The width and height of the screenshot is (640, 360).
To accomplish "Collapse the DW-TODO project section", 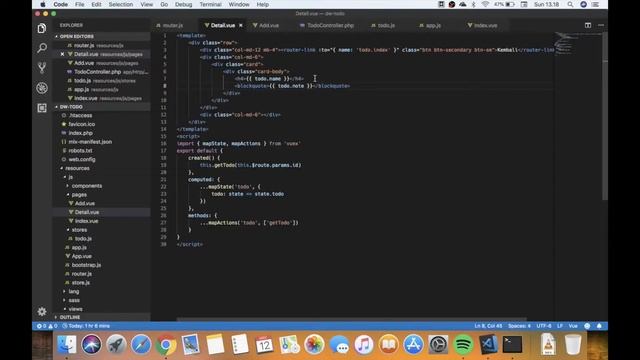I will (71, 107).
